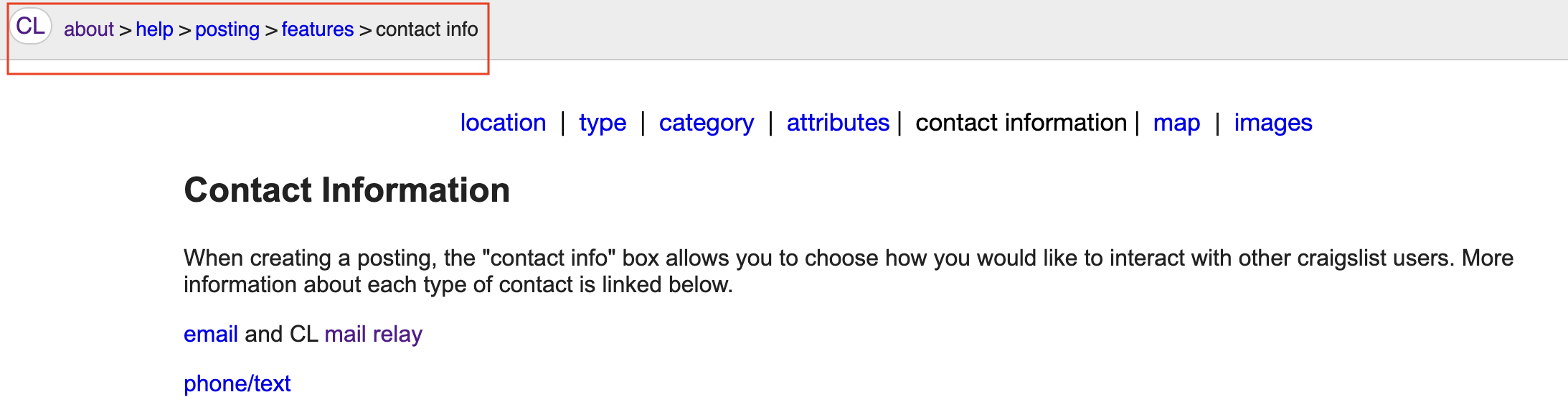
Task: Open the type section link
Action: pos(603,123)
